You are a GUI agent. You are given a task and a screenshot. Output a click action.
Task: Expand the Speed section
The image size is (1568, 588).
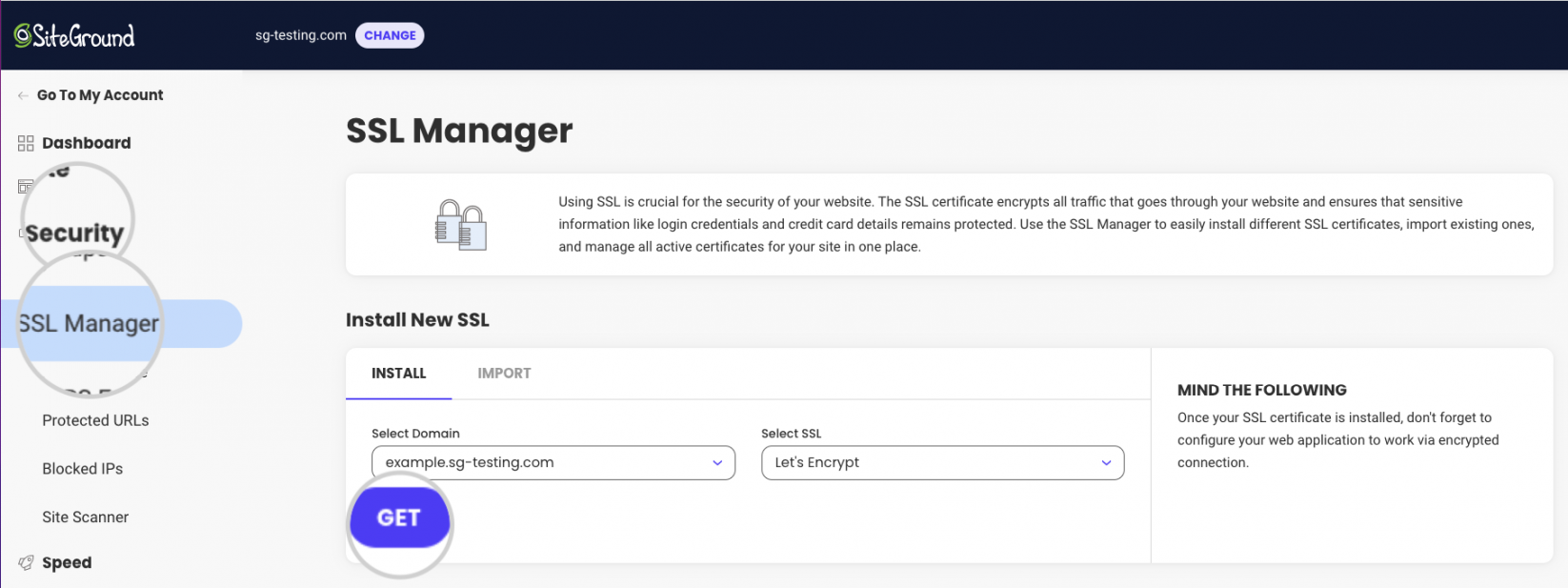tap(67, 562)
